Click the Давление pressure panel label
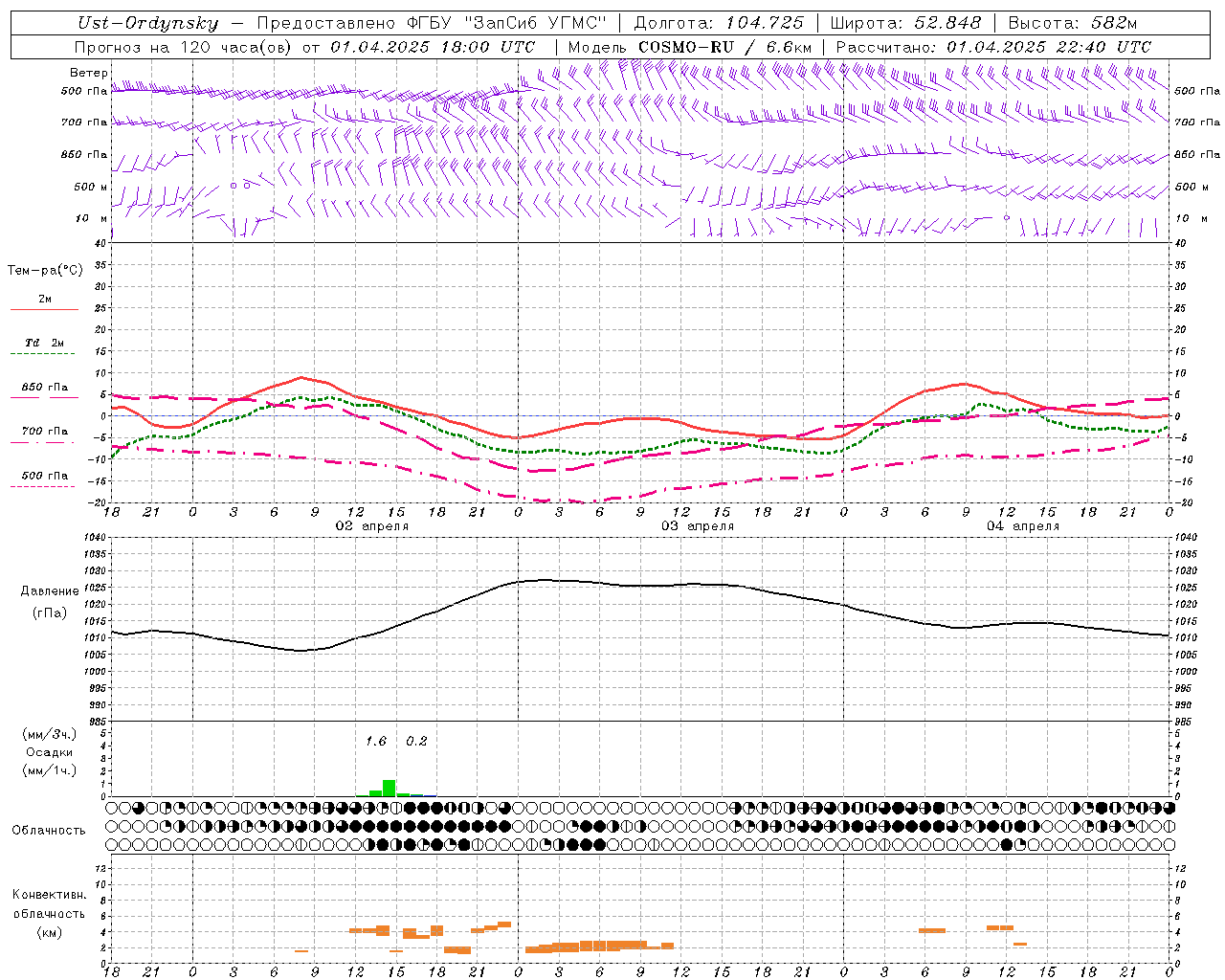Viewport: 1225px width, 980px height. click(50, 591)
